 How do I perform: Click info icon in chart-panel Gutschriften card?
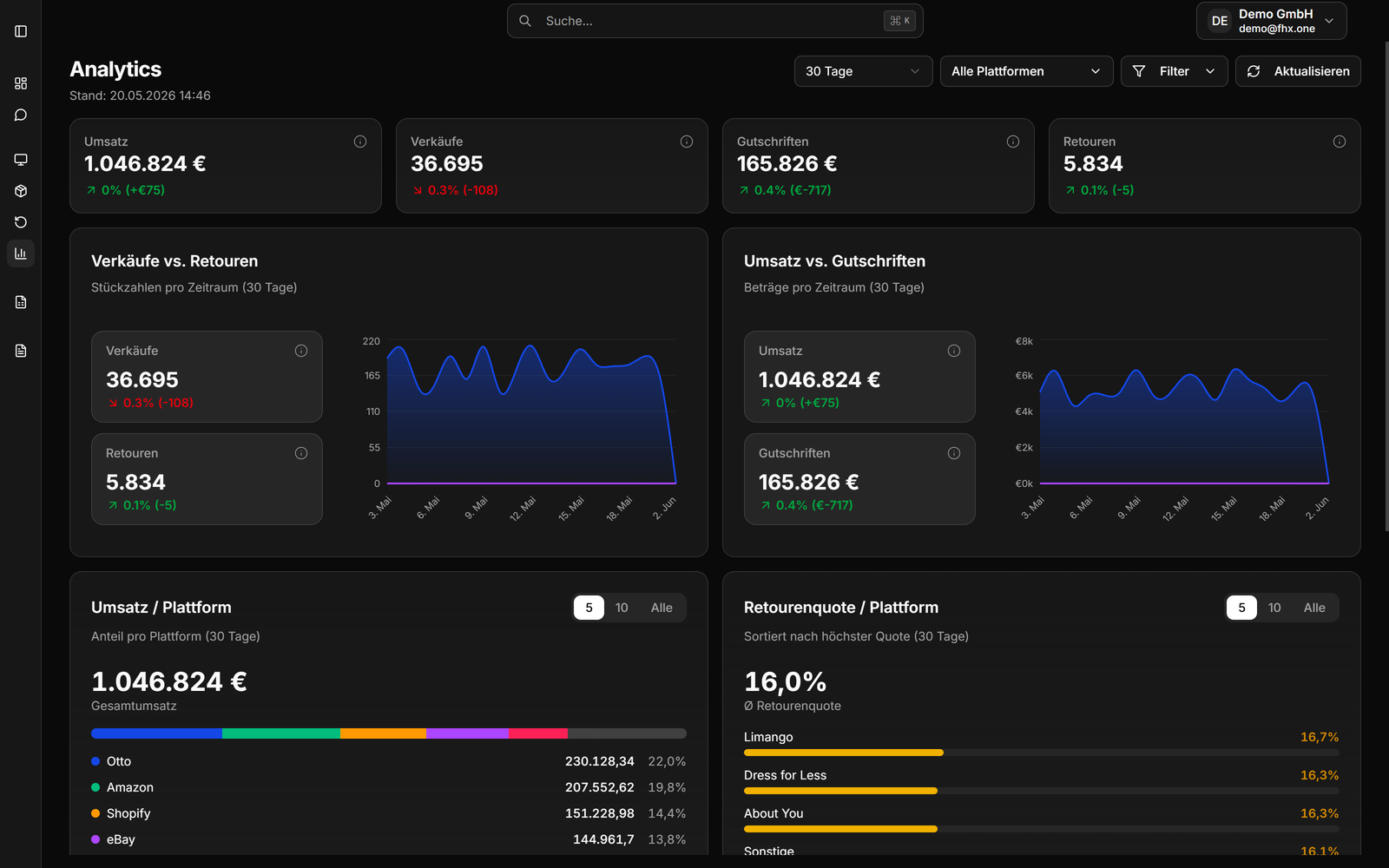click(954, 453)
